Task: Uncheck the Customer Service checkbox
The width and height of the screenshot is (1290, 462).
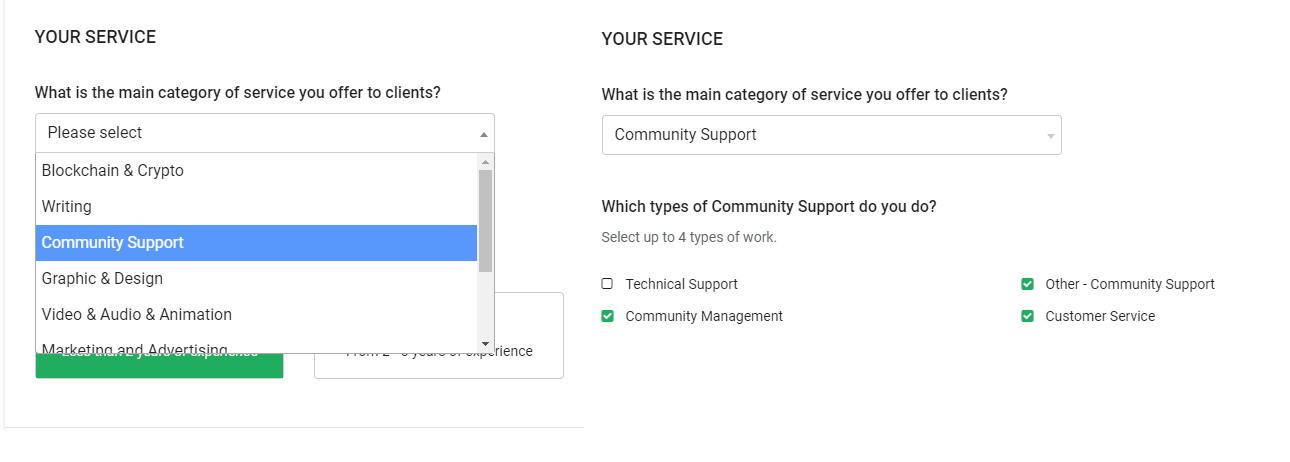Action: point(1027,316)
